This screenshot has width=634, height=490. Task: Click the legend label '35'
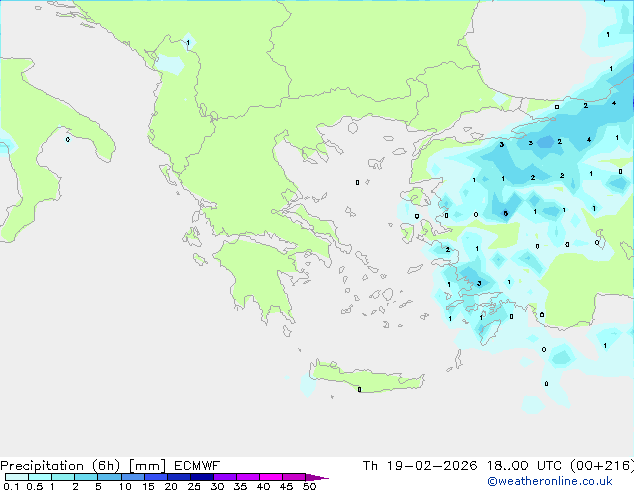click(240, 486)
